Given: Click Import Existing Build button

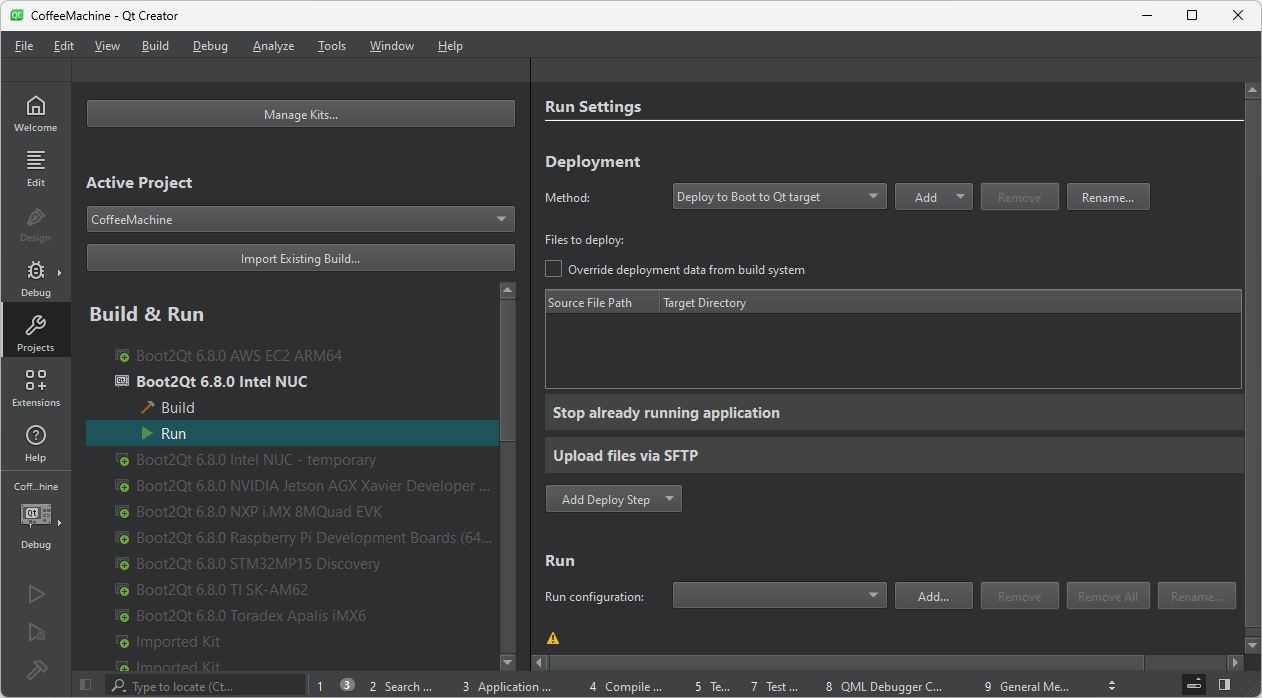Looking at the screenshot, I should [300, 258].
